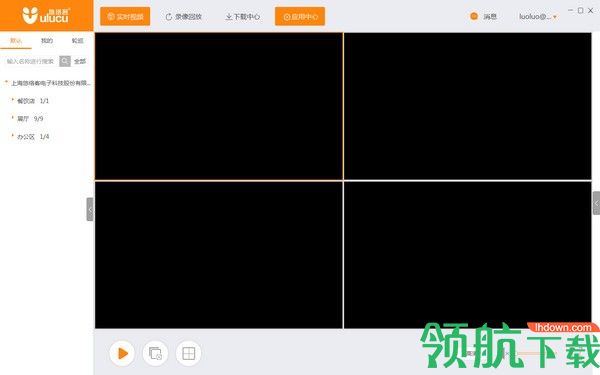Minimize the ulucu window

pyautogui.click(x=571, y=10)
